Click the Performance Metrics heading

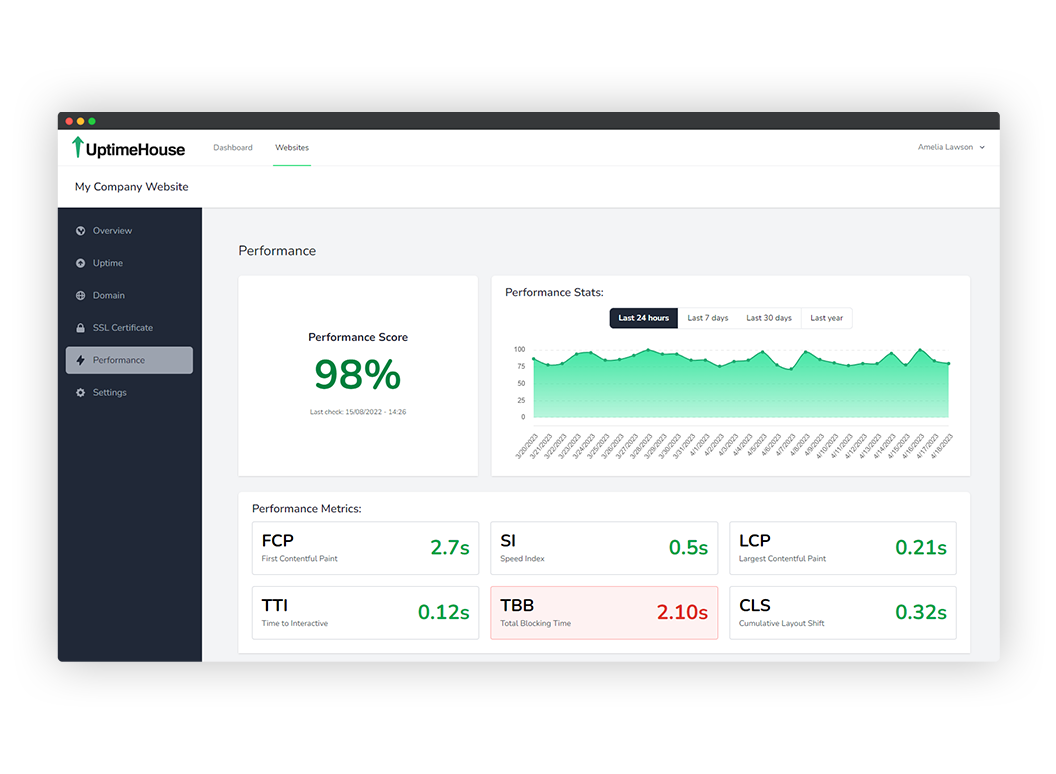click(306, 509)
